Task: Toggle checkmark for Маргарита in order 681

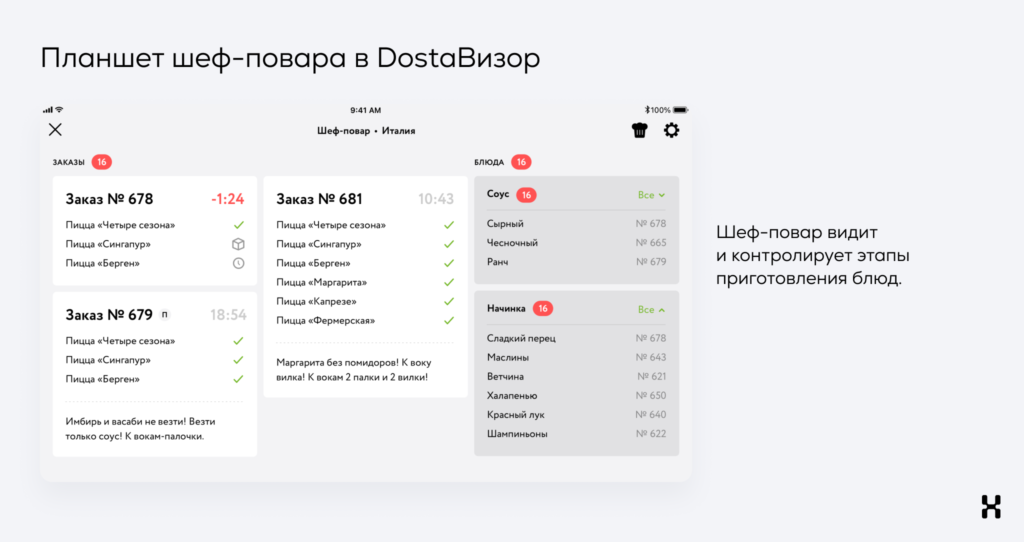Action: (x=448, y=282)
